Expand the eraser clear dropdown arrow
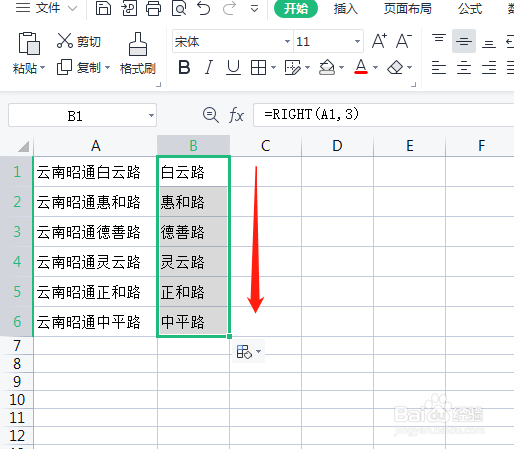514x449 pixels. 410,68
